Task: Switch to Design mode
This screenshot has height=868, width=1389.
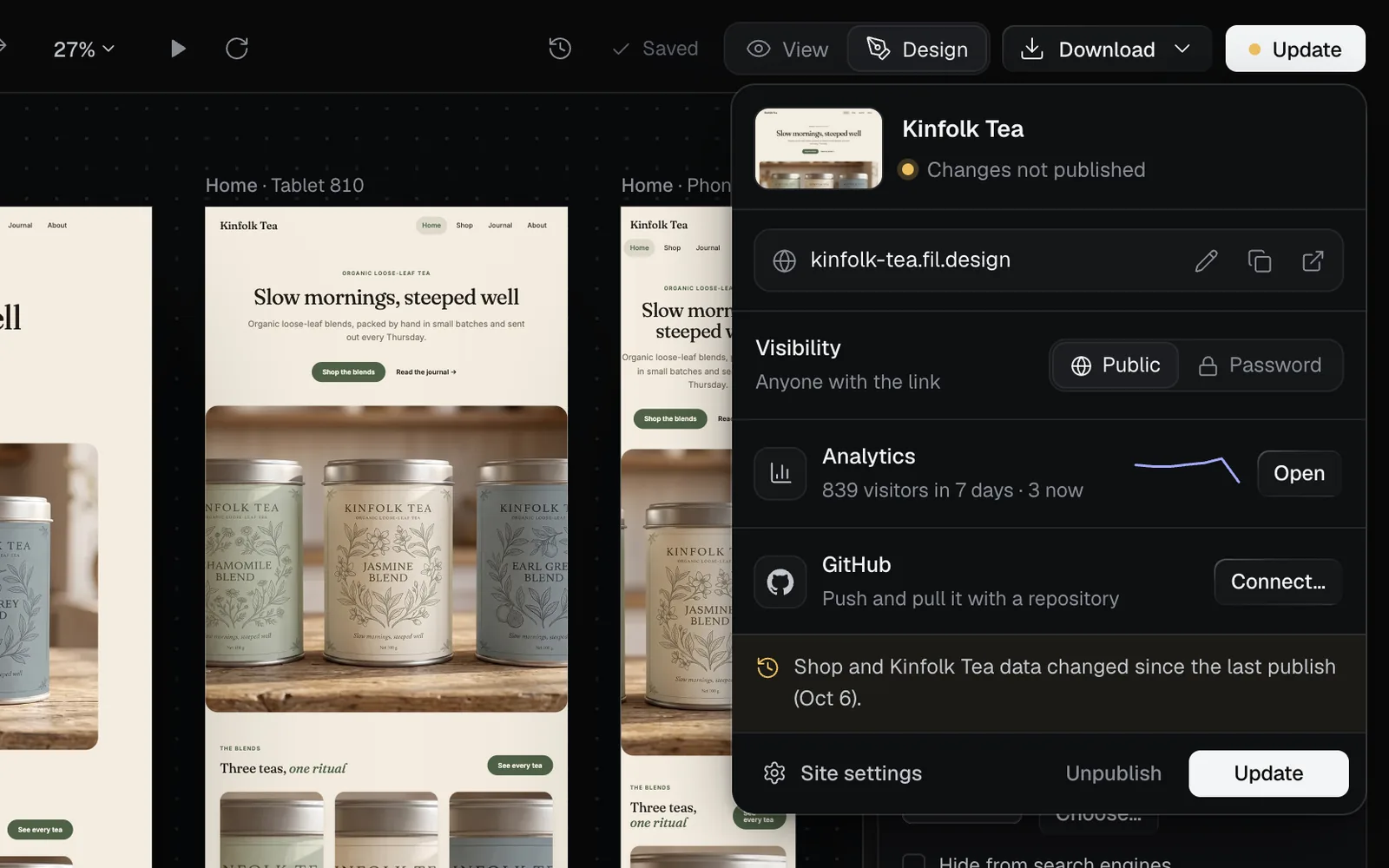Action: 917,49
